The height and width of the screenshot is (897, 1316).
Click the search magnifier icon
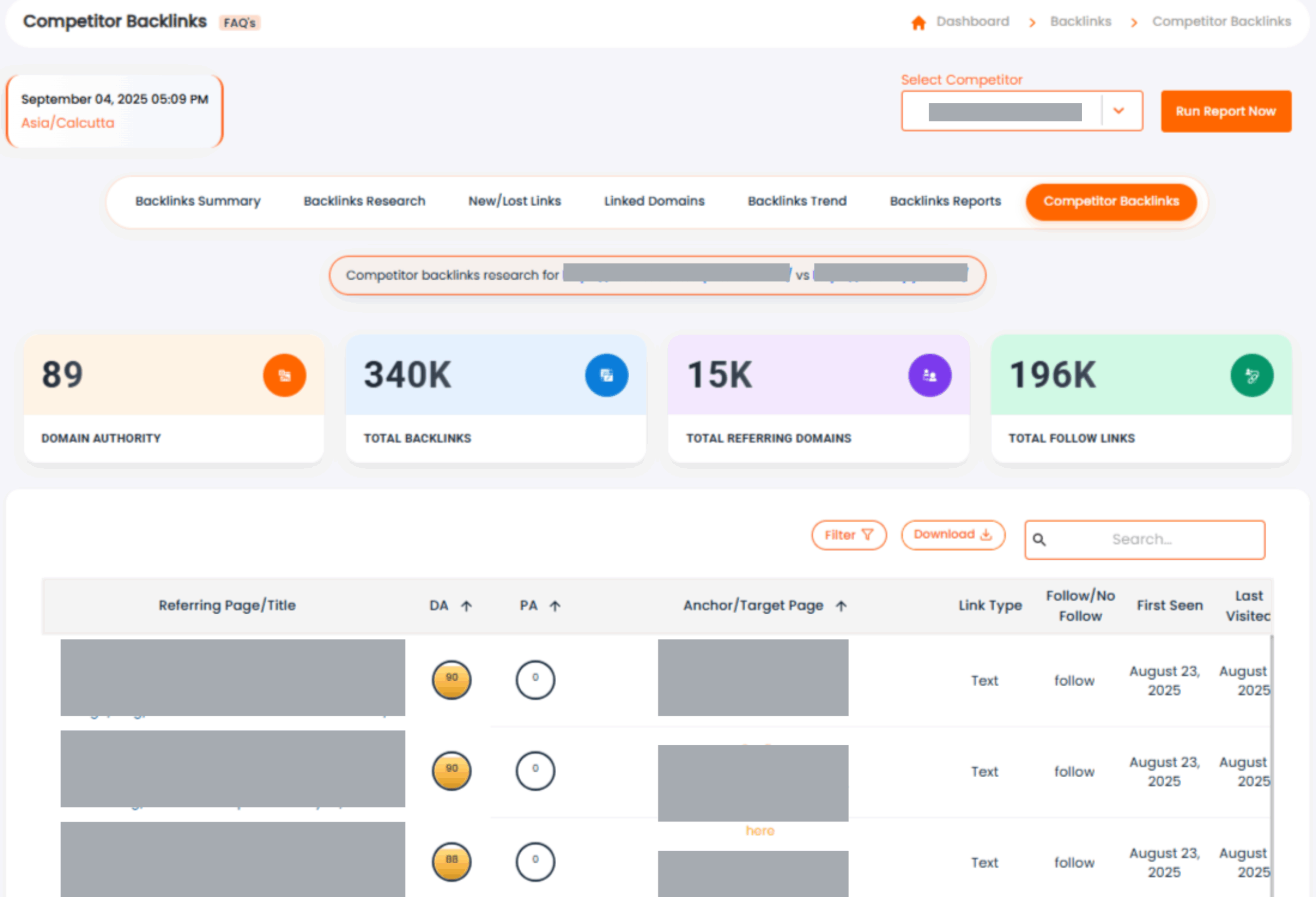pos(1039,540)
